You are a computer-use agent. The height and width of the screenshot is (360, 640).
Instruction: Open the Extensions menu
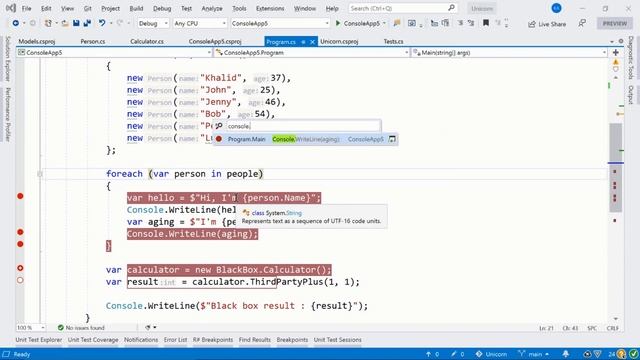coord(270,8)
